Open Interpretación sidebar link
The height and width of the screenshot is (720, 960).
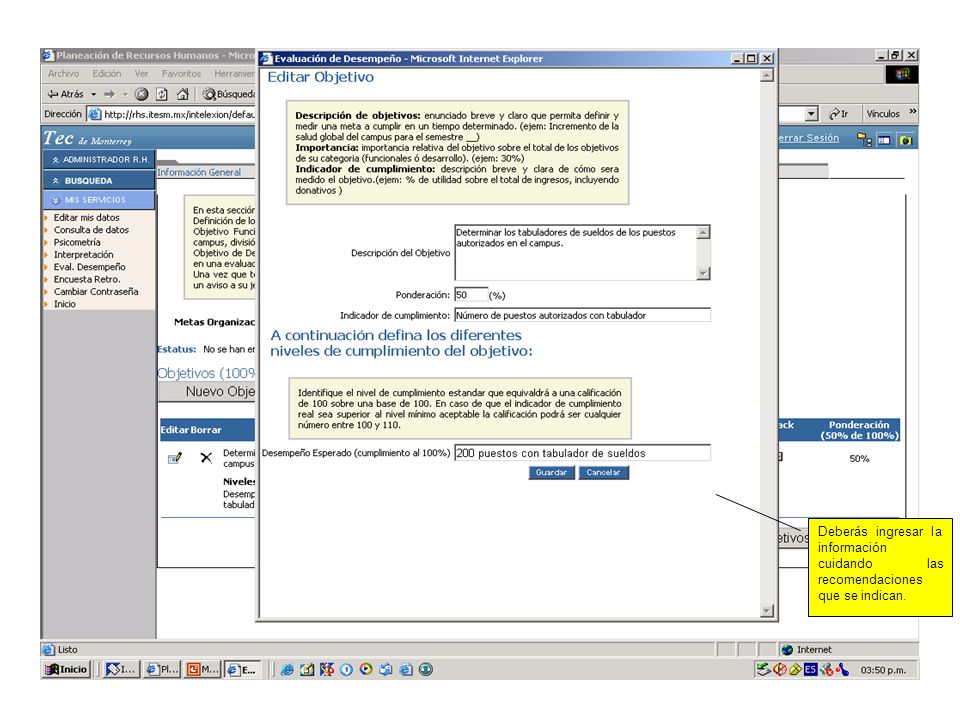[83, 255]
